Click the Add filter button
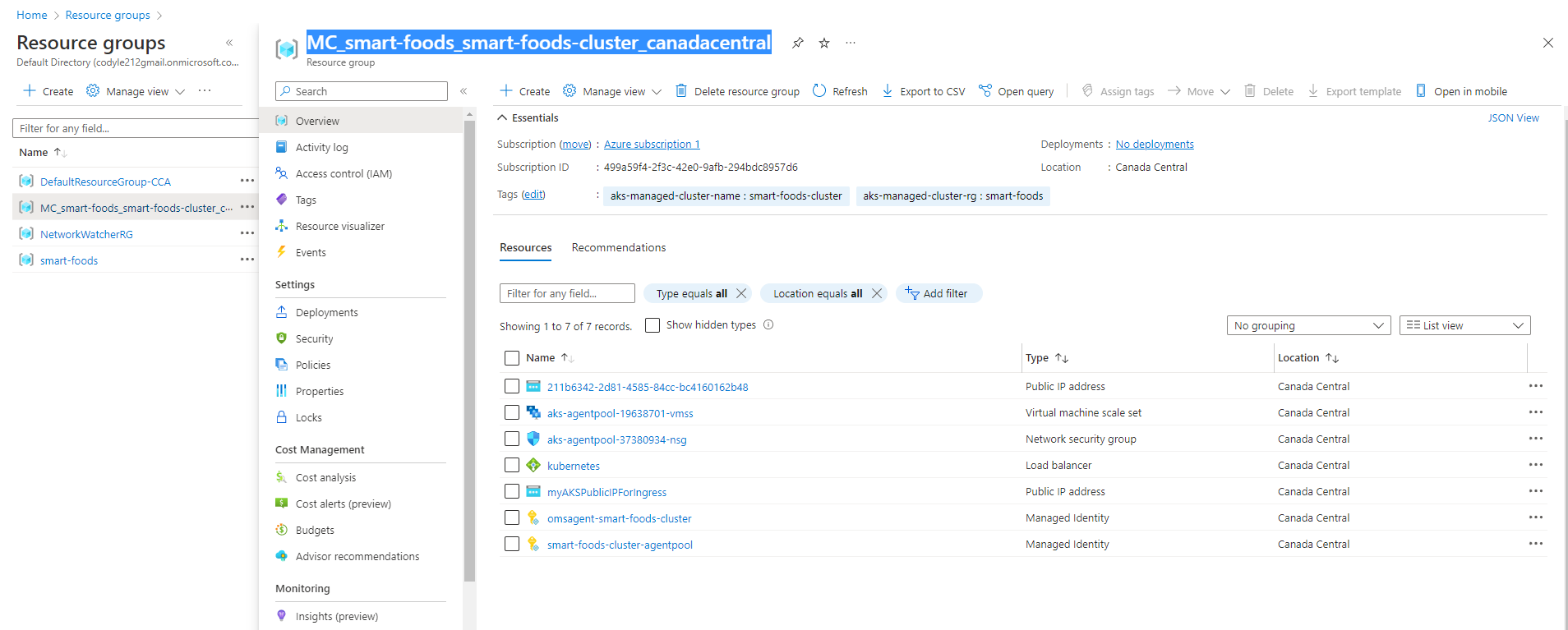 click(x=938, y=293)
